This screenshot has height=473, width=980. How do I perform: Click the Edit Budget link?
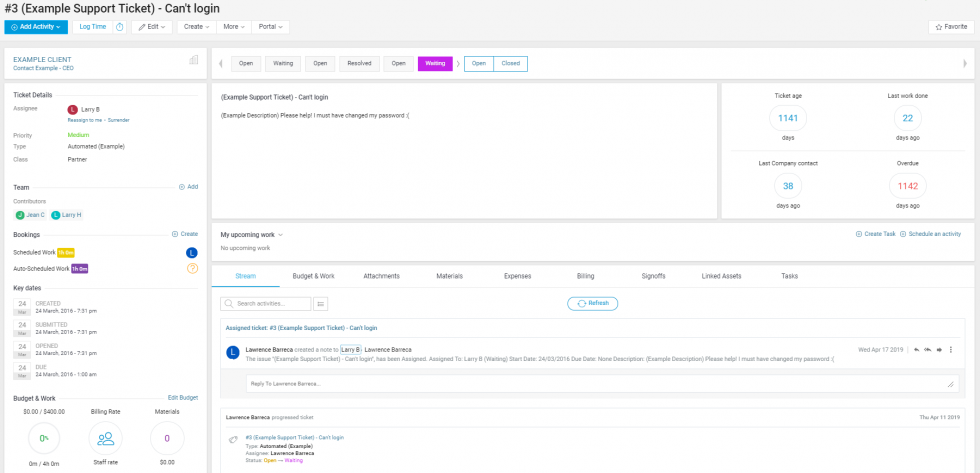click(183, 397)
